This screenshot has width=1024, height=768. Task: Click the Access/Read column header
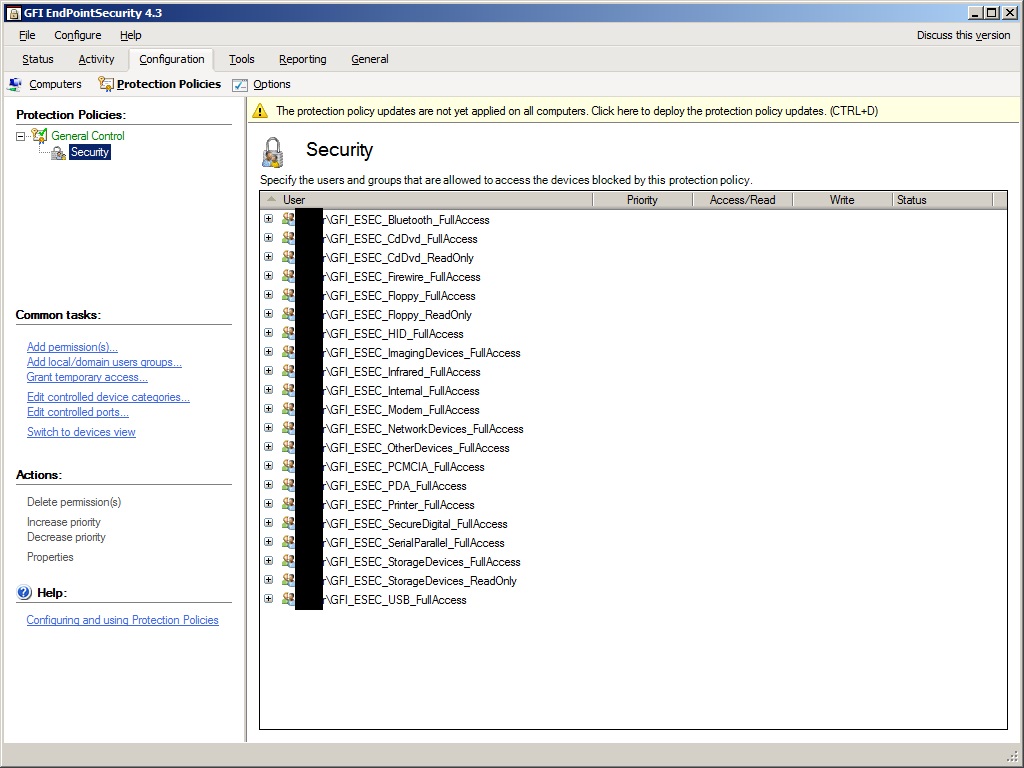pos(743,200)
